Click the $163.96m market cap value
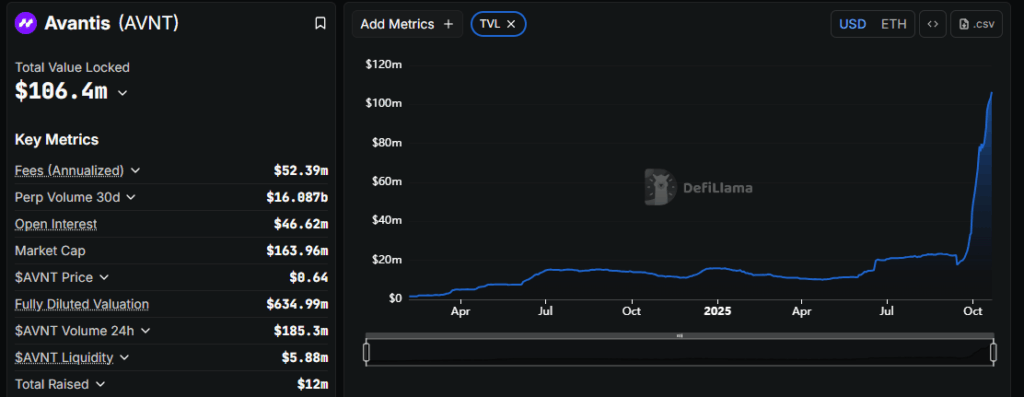The width and height of the screenshot is (1024, 397). coord(297,251)
